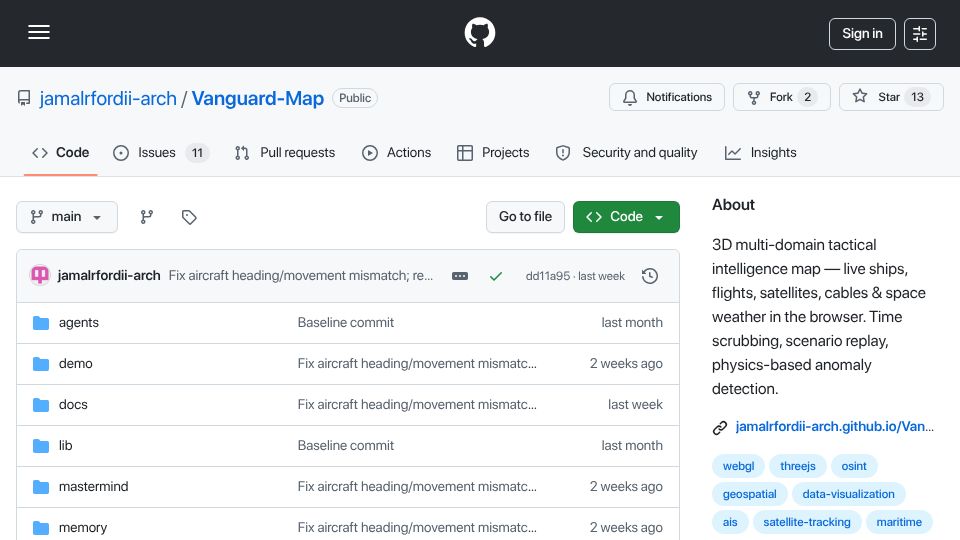Viewport: 960px width, 540px height.
Task: Click the Notifications bell button
Action: click(x=667, y=97)
